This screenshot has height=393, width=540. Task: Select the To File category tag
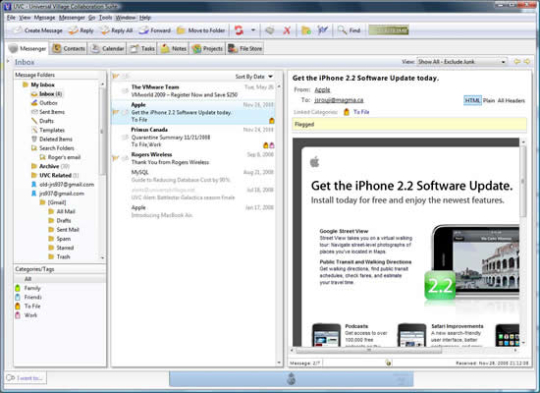28,306
